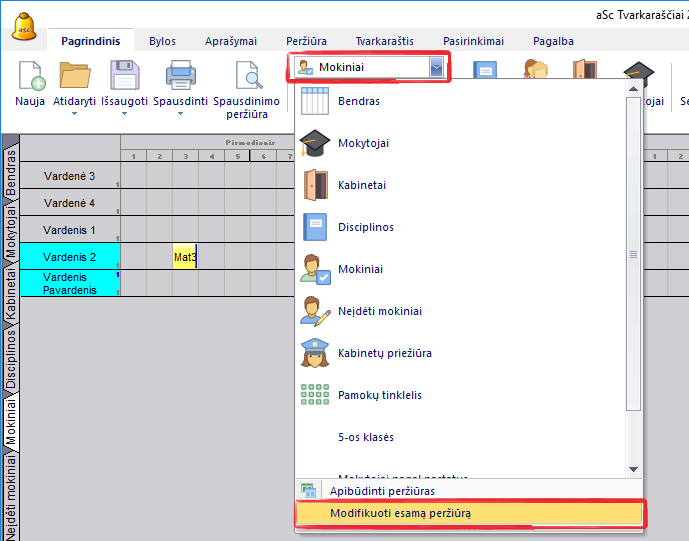This screenshot has width=689, height=541.
Task: Choose Kabinetai door icon view
Action: pos(361,185)
